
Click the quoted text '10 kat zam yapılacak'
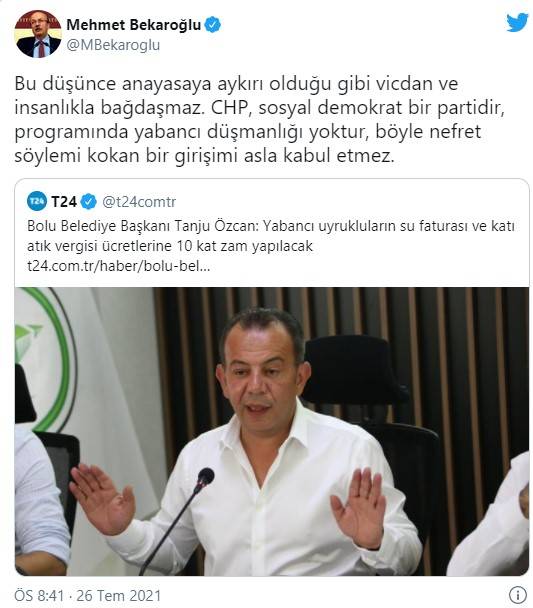point(245,246)
